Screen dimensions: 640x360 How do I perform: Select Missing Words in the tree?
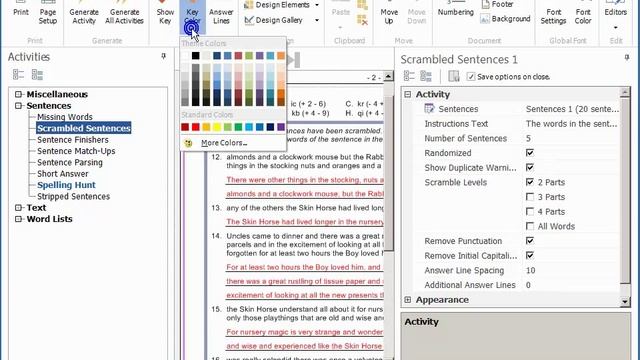[64, 117]
